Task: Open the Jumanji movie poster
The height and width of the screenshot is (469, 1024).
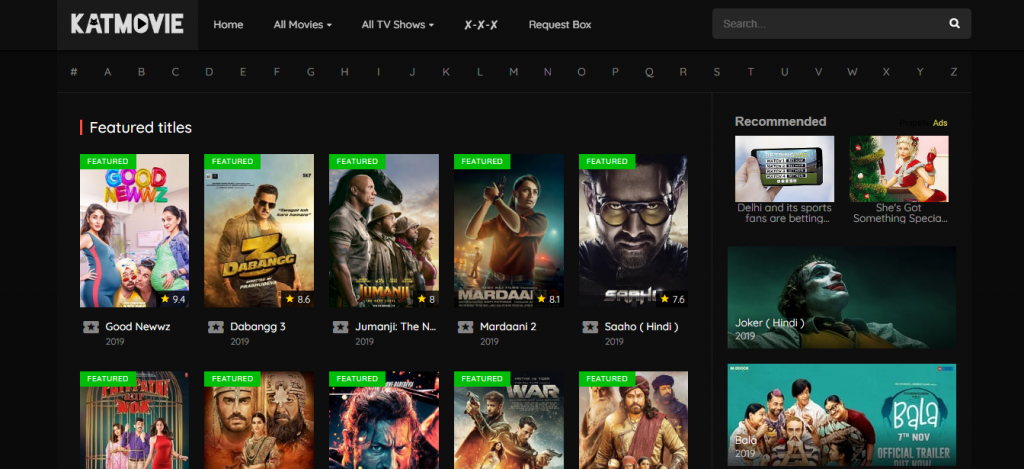Action: (384, 231)
